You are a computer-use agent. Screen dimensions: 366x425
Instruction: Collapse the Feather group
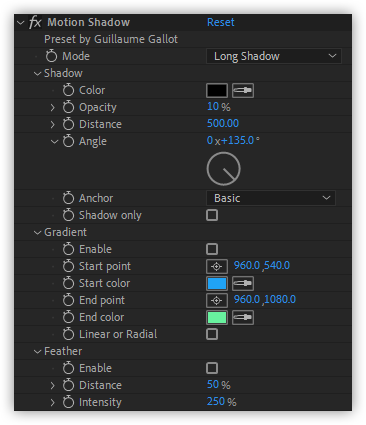38,352
